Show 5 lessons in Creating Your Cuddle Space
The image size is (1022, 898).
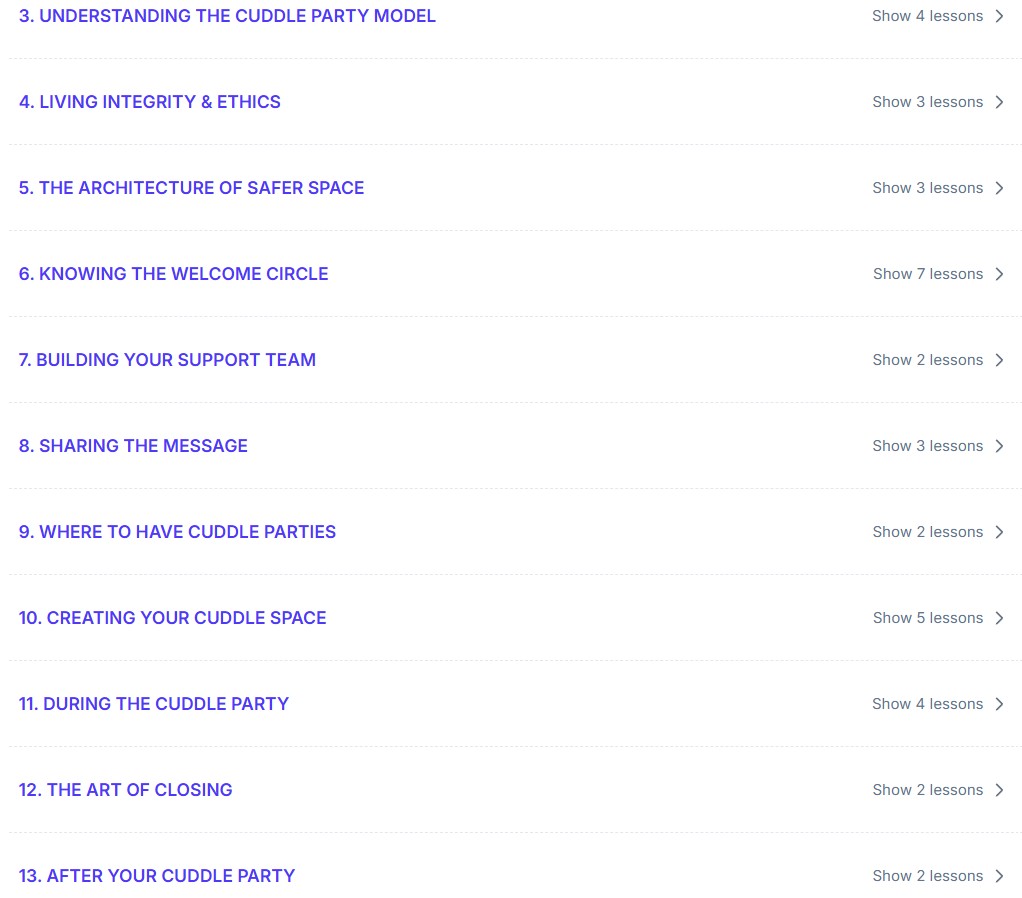pyautogui.click(x=927, y=618)
